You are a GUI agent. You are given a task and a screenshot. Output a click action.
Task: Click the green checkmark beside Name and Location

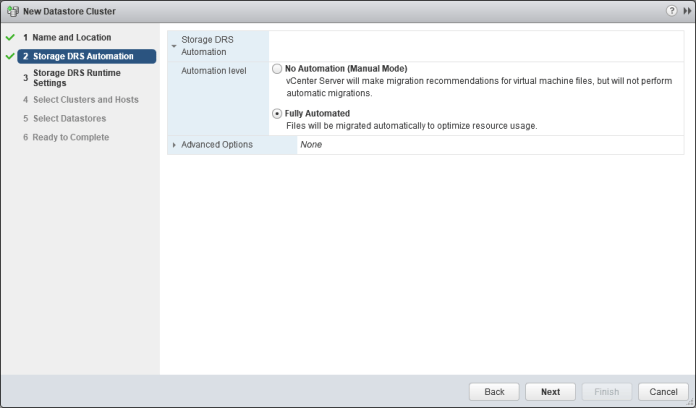tap(10, 38)
